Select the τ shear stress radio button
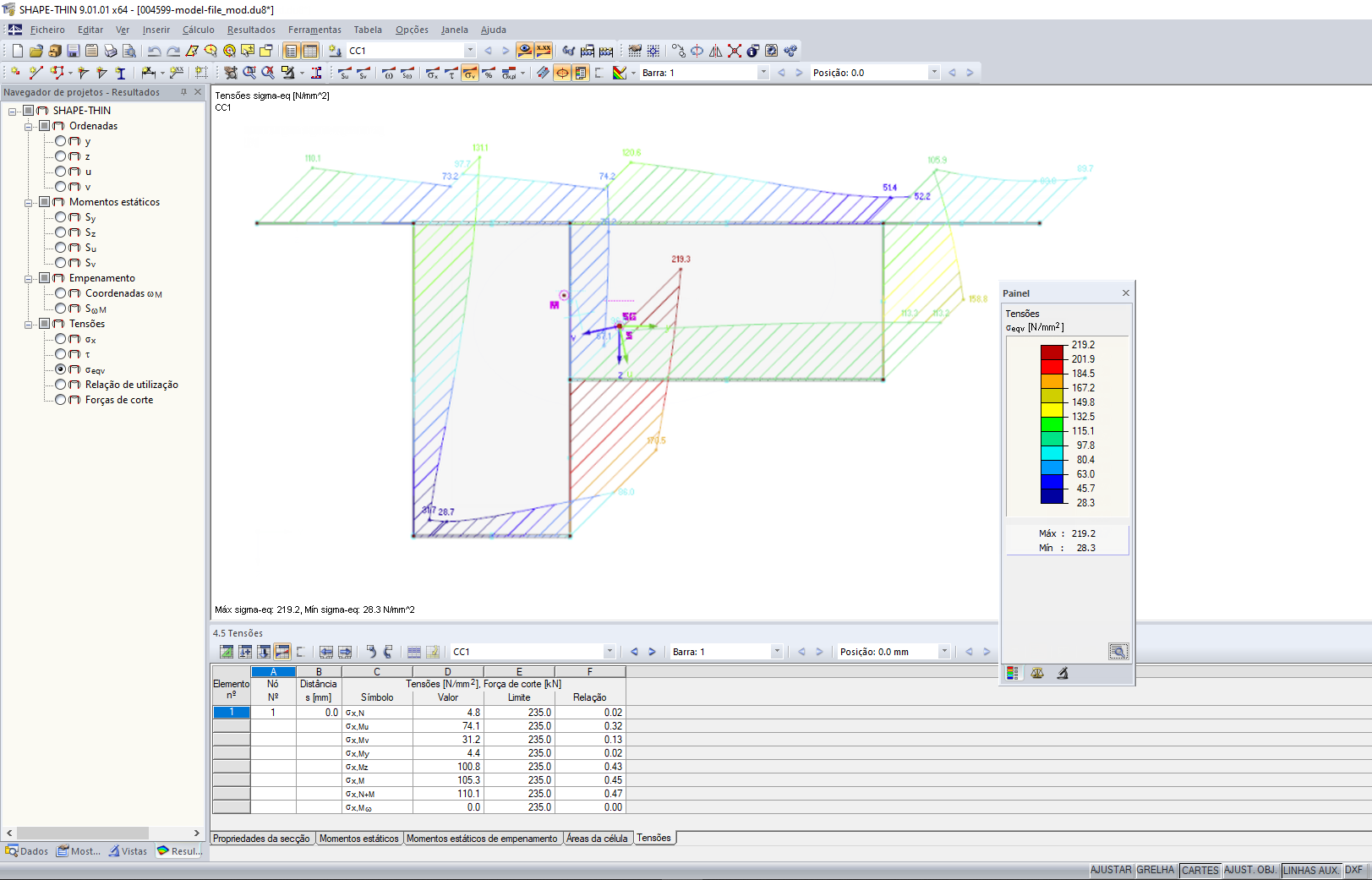This screenshot has width=1372, height=880. click(x=61, y=354)
